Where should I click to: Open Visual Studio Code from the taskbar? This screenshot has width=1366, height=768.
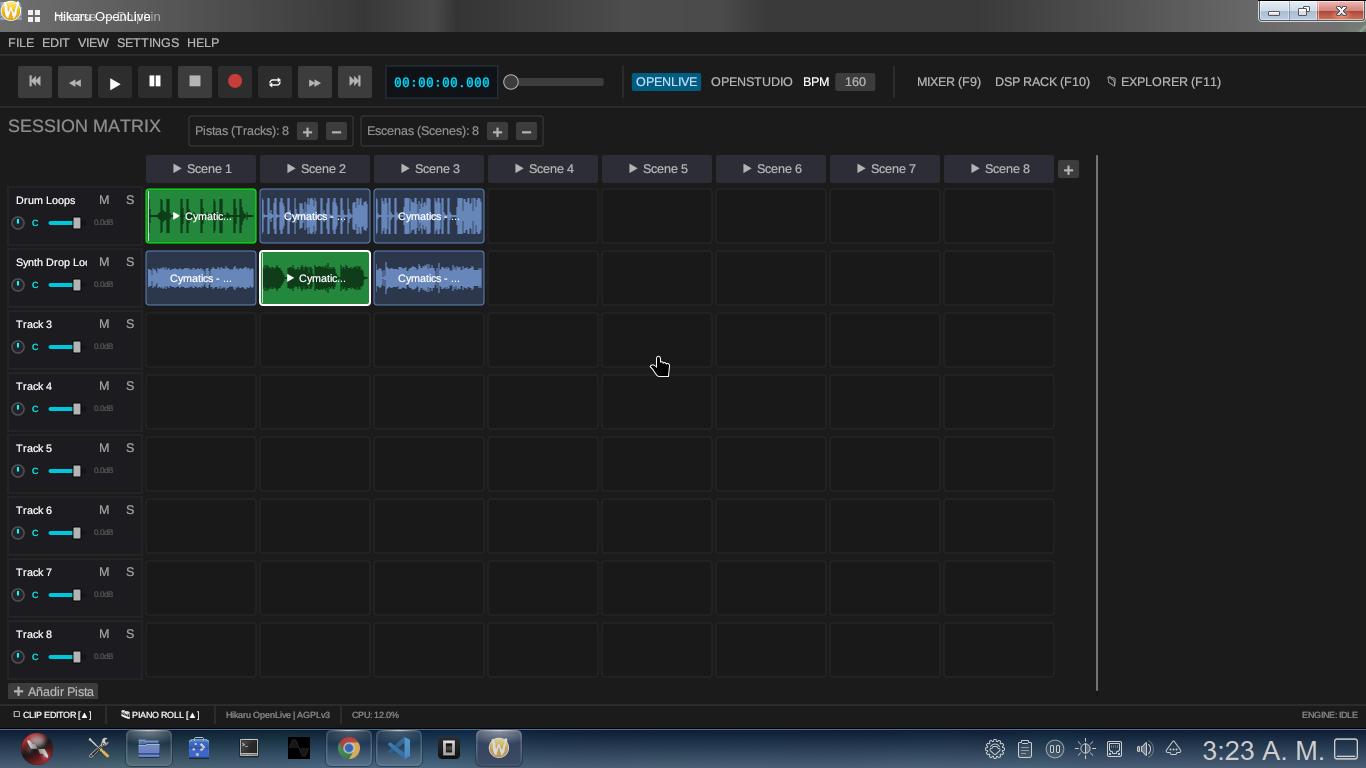pyautogui.click(x=399, y=748)
